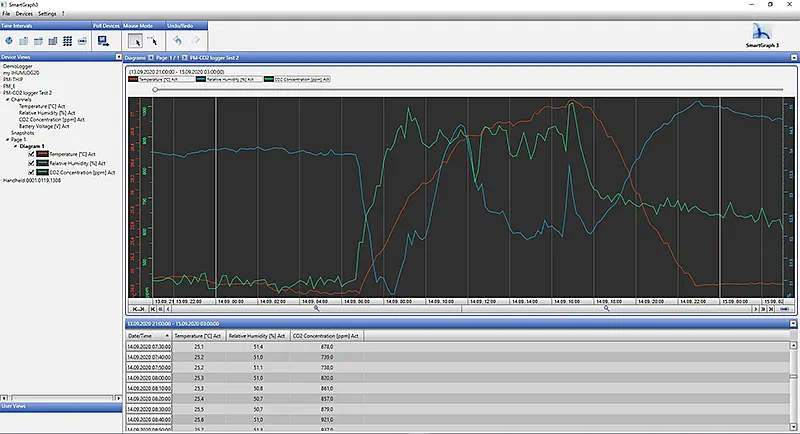Collapse the Channels tree node
800x434 pixels.
pyautogui.click(x=8, y=100)
